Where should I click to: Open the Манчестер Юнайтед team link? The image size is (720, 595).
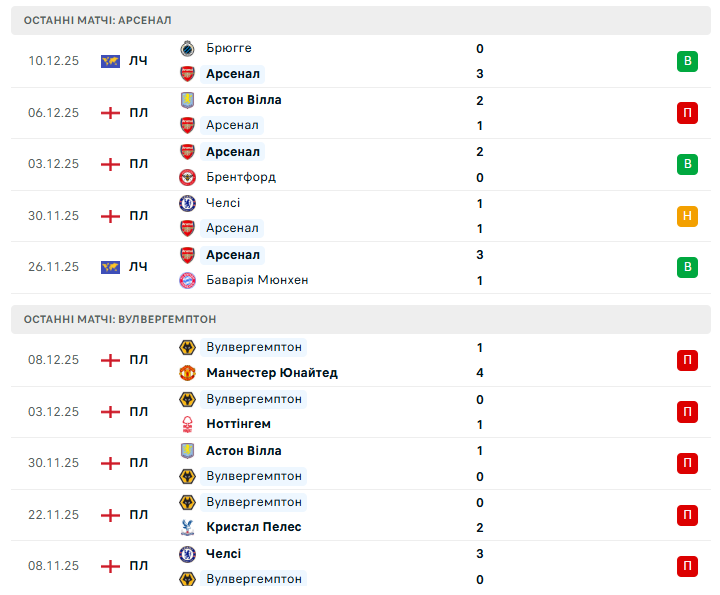coord(271,373)
